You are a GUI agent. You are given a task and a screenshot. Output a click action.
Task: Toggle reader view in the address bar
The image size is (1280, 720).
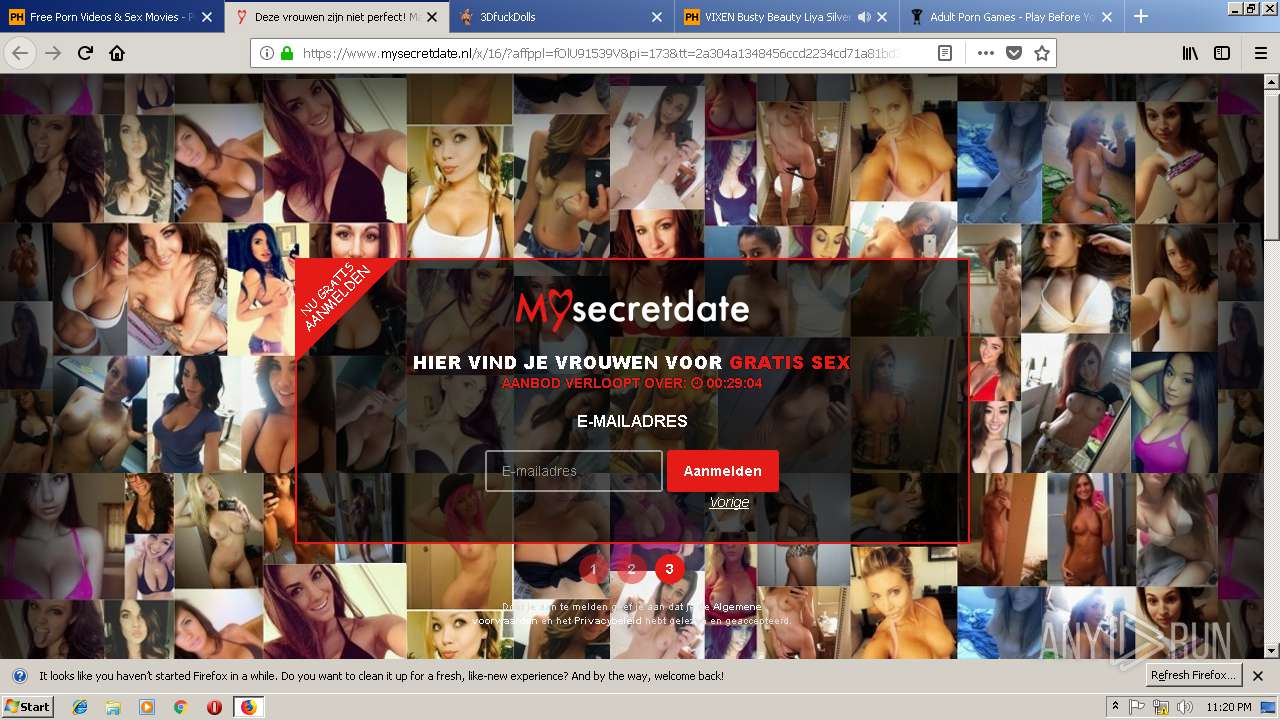944,53
